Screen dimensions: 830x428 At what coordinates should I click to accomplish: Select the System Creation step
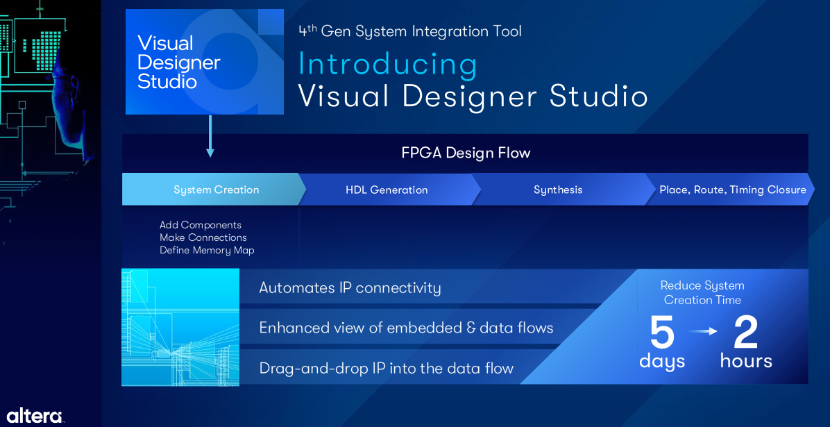215,190
